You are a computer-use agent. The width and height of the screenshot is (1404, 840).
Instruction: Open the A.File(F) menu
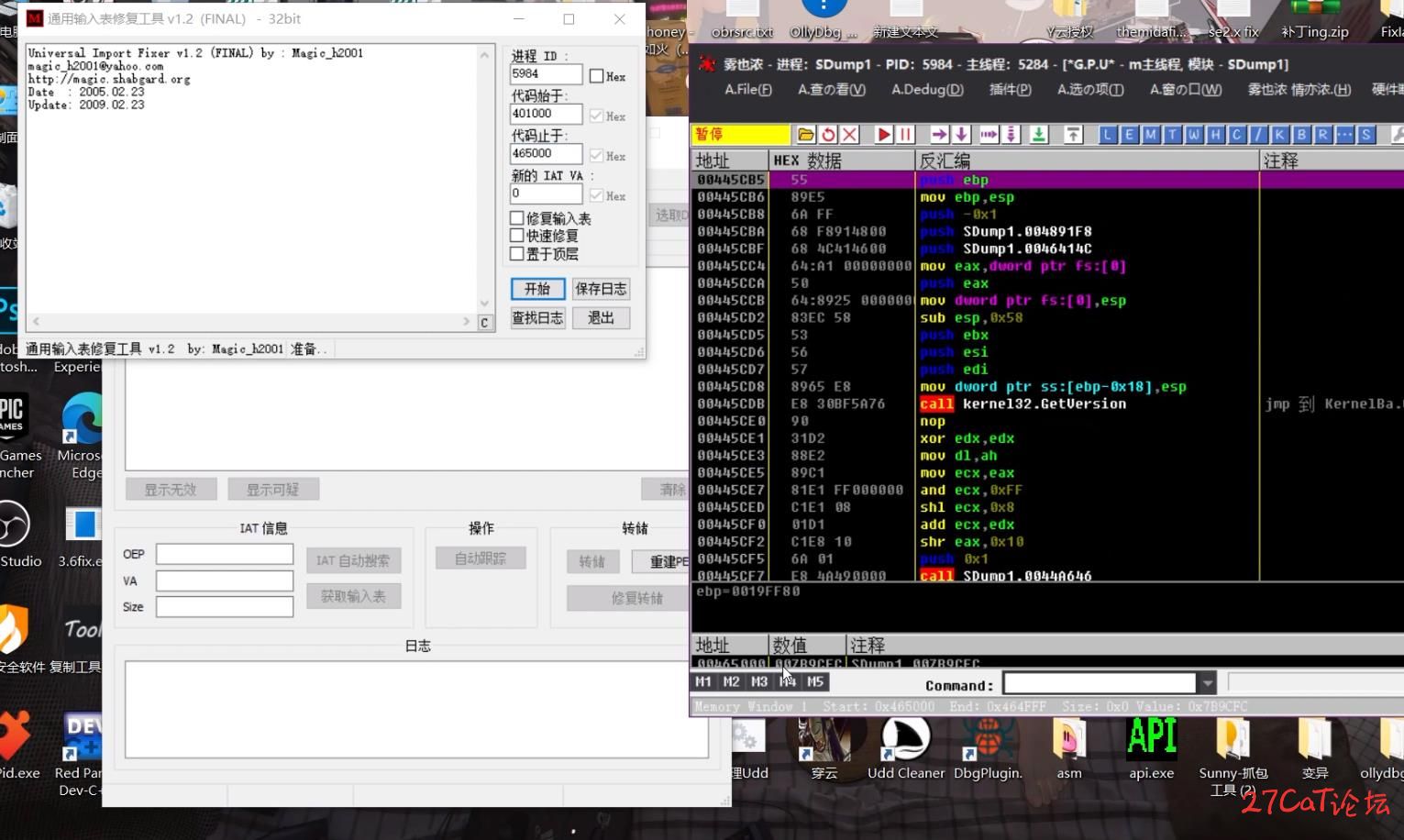(x=748, y=90)
